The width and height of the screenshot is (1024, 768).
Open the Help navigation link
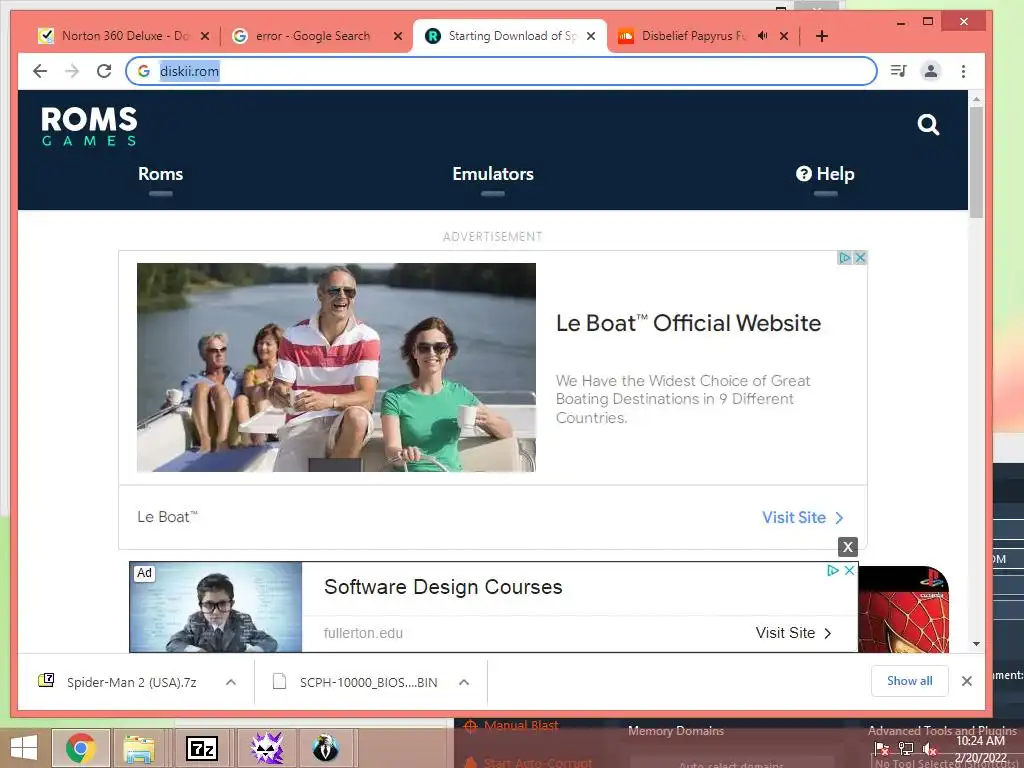[x=825, y=174]
